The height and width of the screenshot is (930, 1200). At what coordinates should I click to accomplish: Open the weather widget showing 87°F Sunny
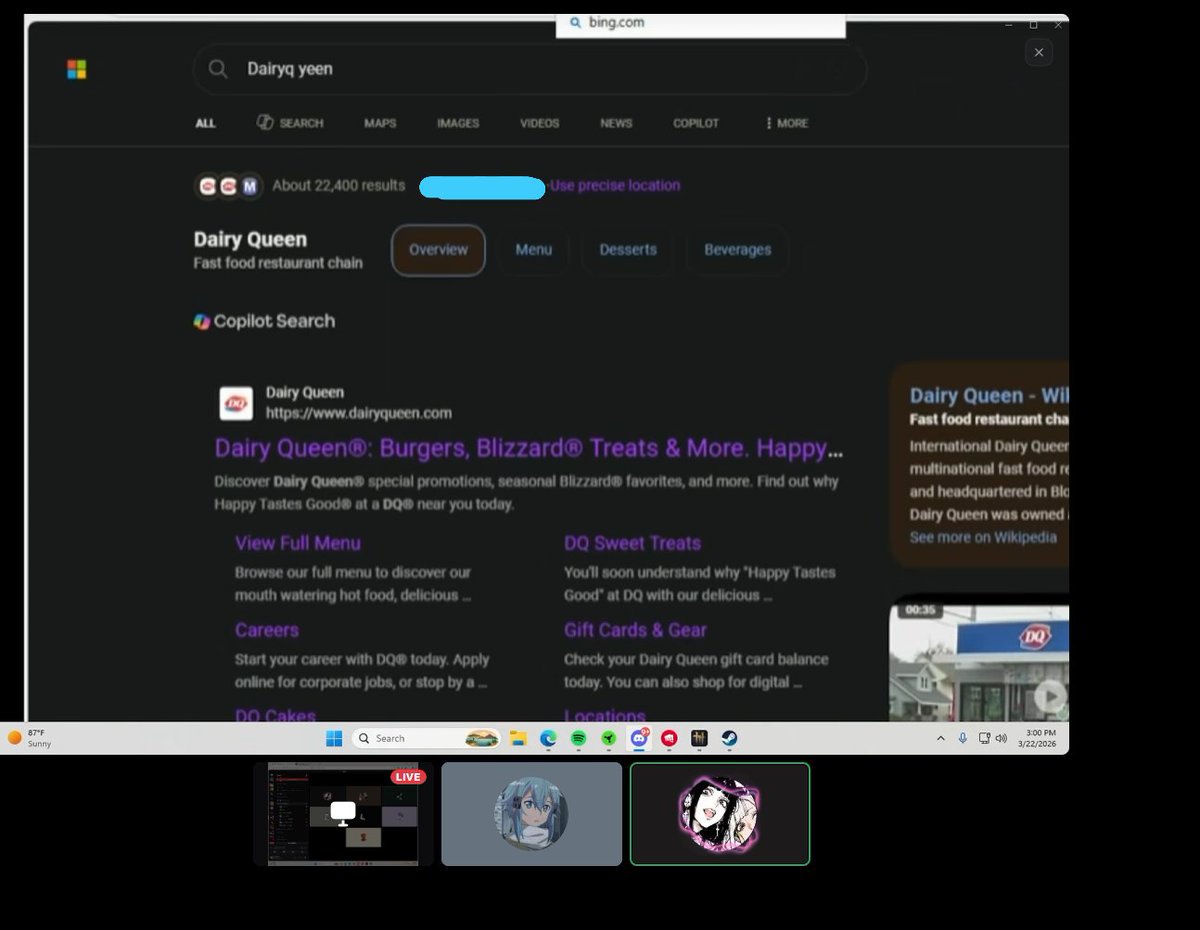pos(30,738)
